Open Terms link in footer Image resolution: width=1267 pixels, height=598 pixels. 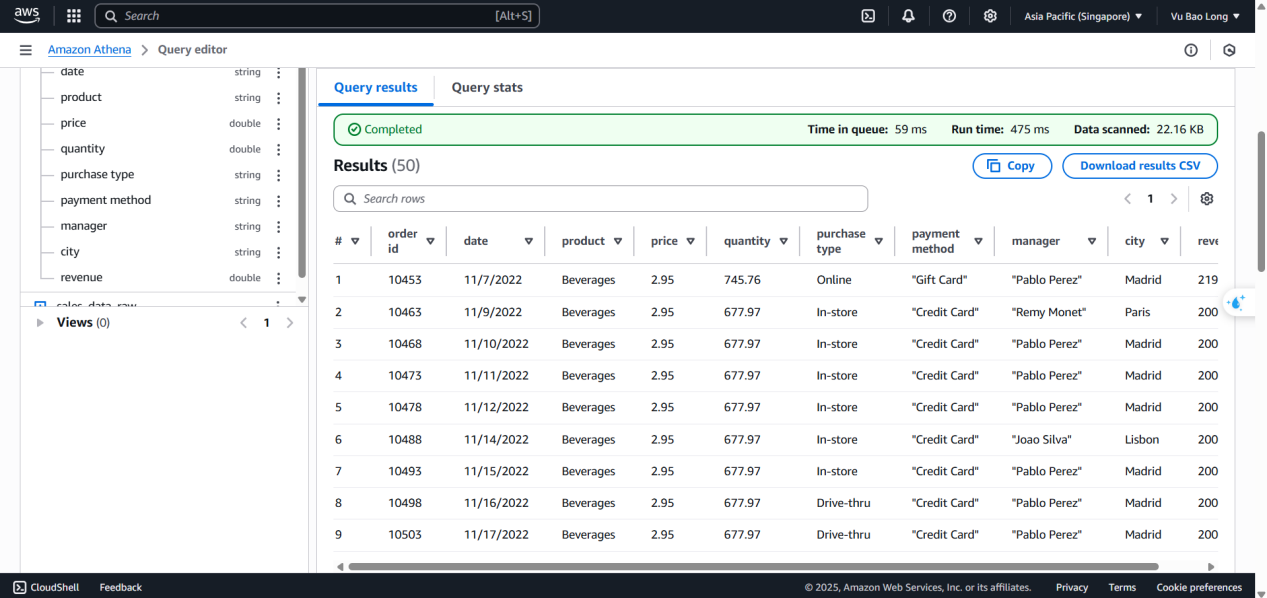[x=1122, y=587]
